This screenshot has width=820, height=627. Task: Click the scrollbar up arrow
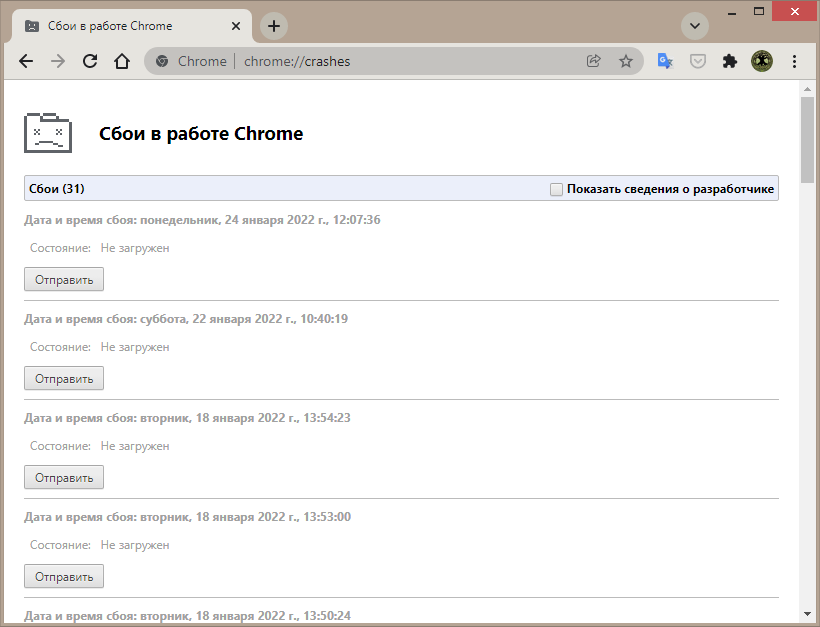click(807, 89)
